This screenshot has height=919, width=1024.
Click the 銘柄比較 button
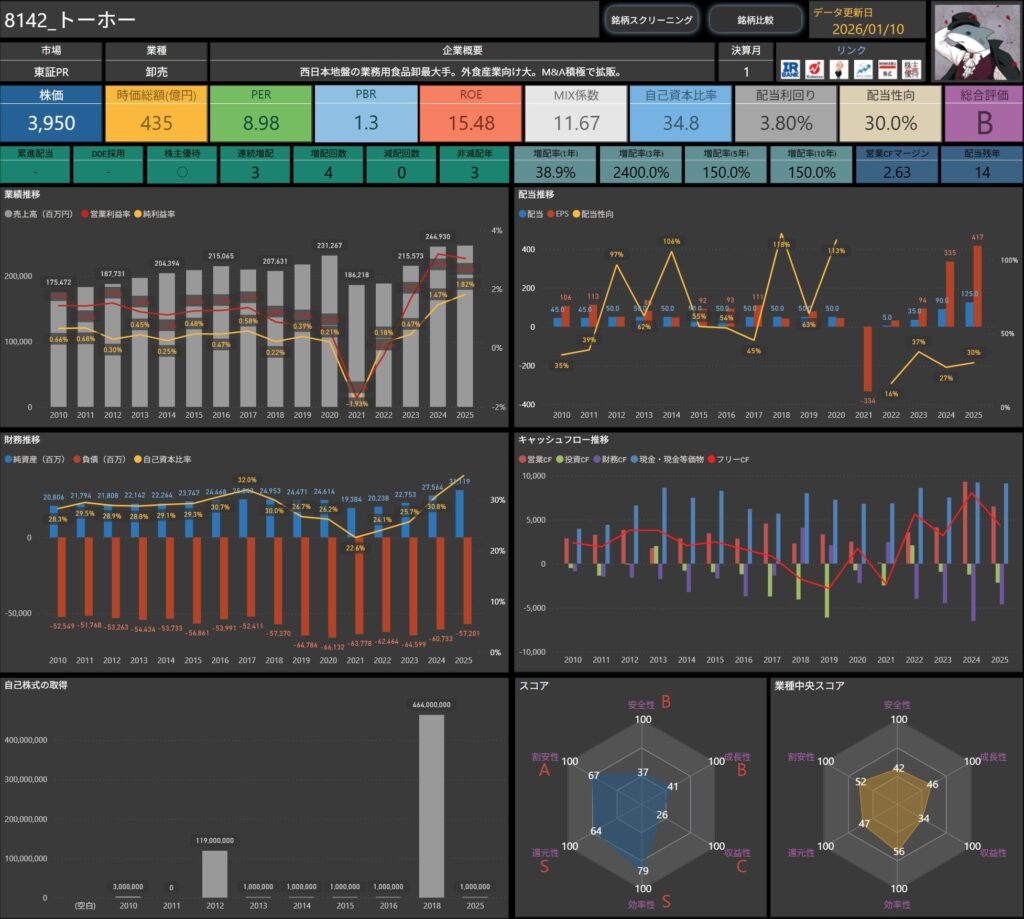pos(755,20)
